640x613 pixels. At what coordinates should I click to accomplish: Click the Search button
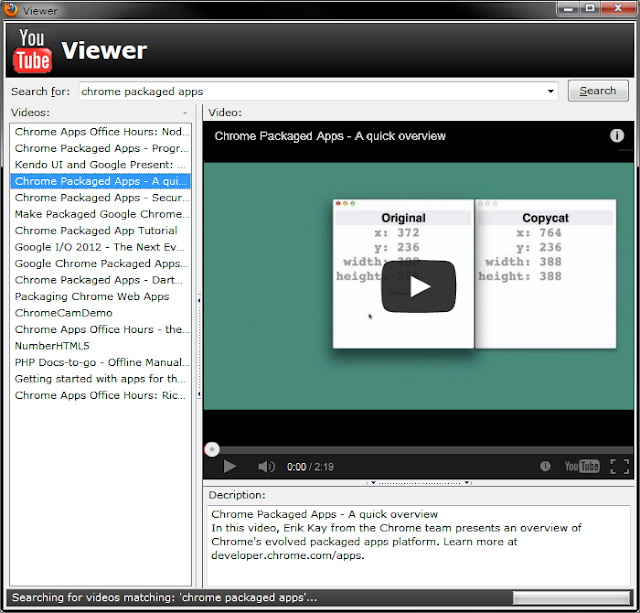coord(598,91)
